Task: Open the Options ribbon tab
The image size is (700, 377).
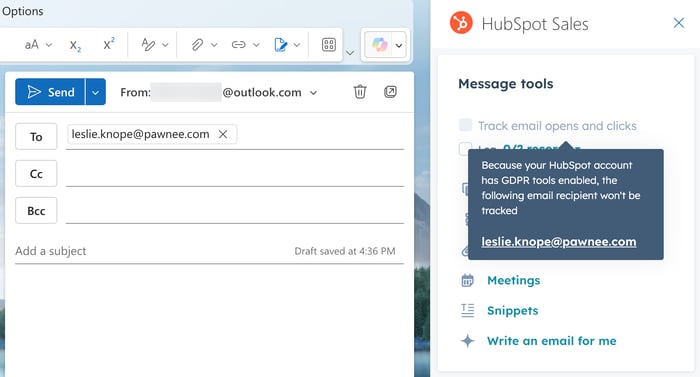Action: coord(22,11)
